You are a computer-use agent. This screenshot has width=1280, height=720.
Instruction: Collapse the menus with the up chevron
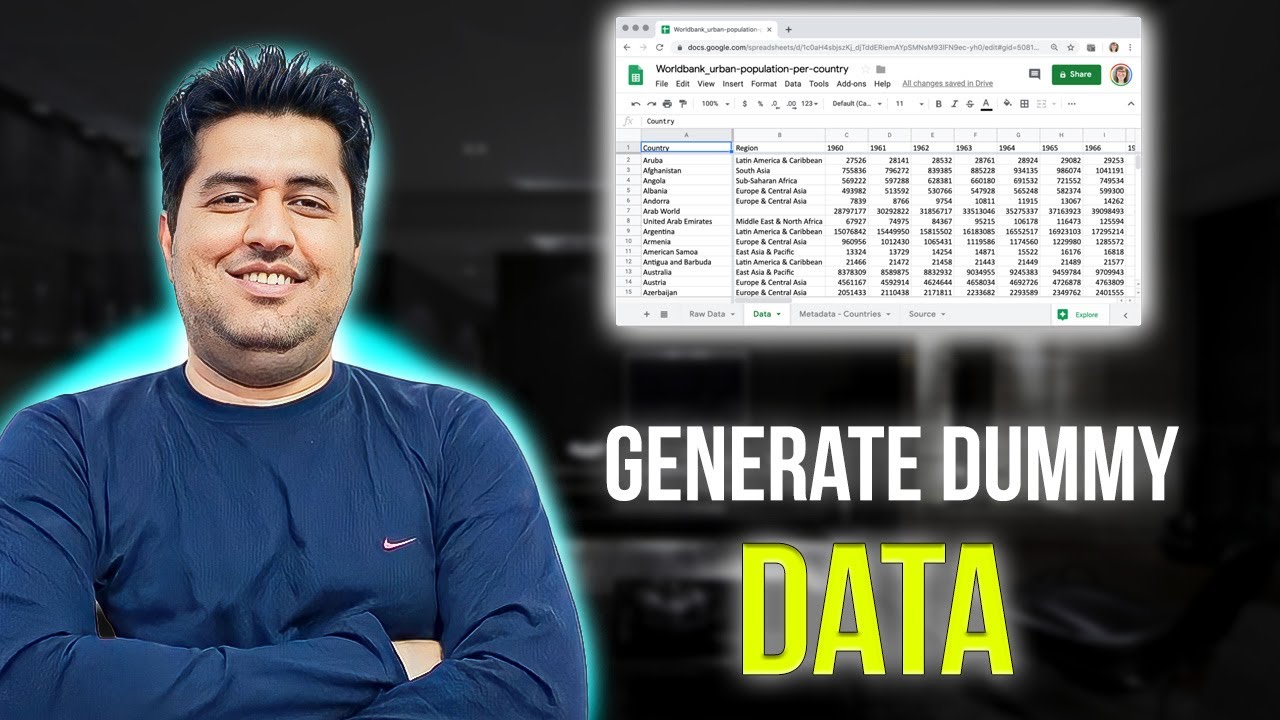pyautogui.click(x=1131, y=104)
